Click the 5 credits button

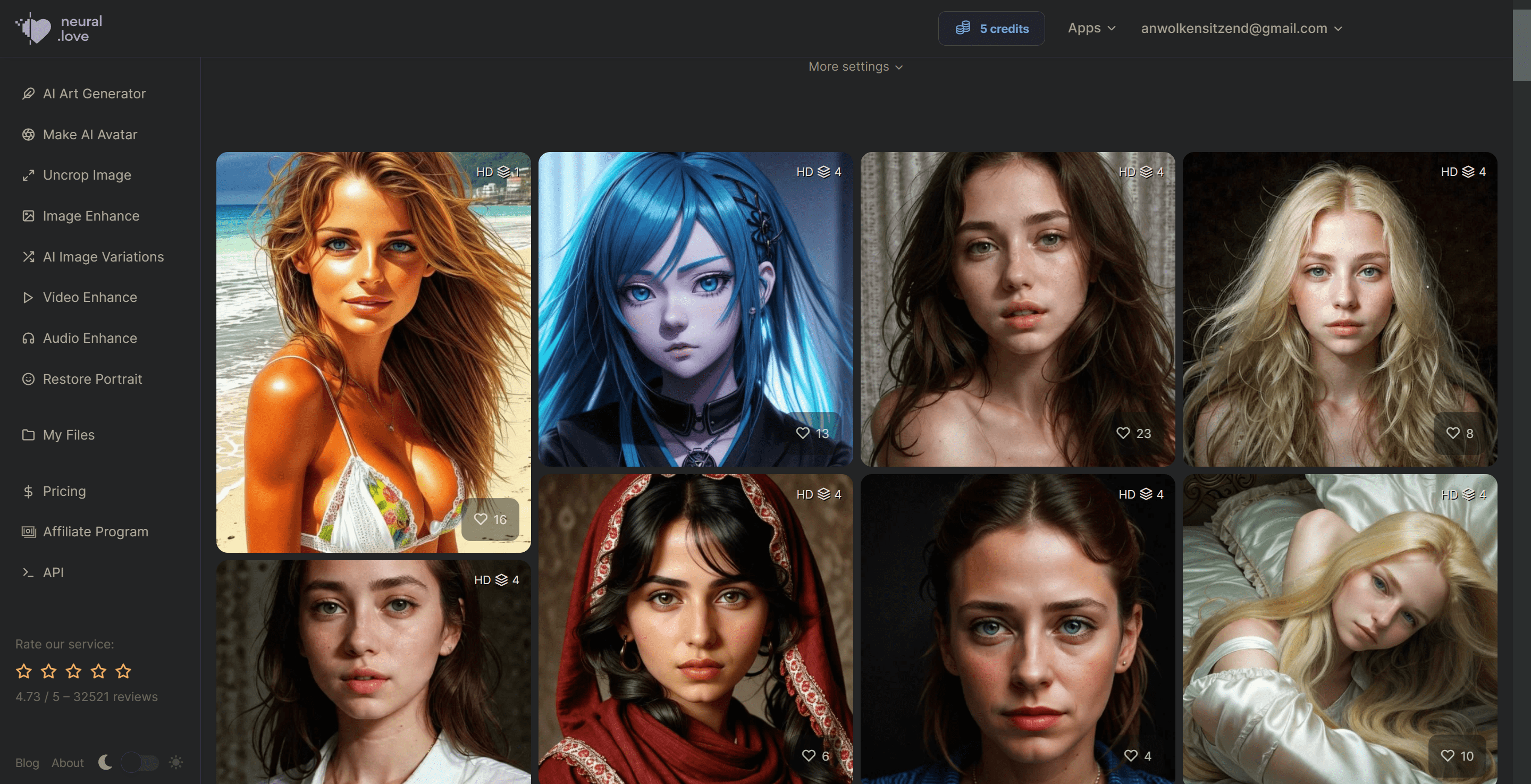pos(991,29)
